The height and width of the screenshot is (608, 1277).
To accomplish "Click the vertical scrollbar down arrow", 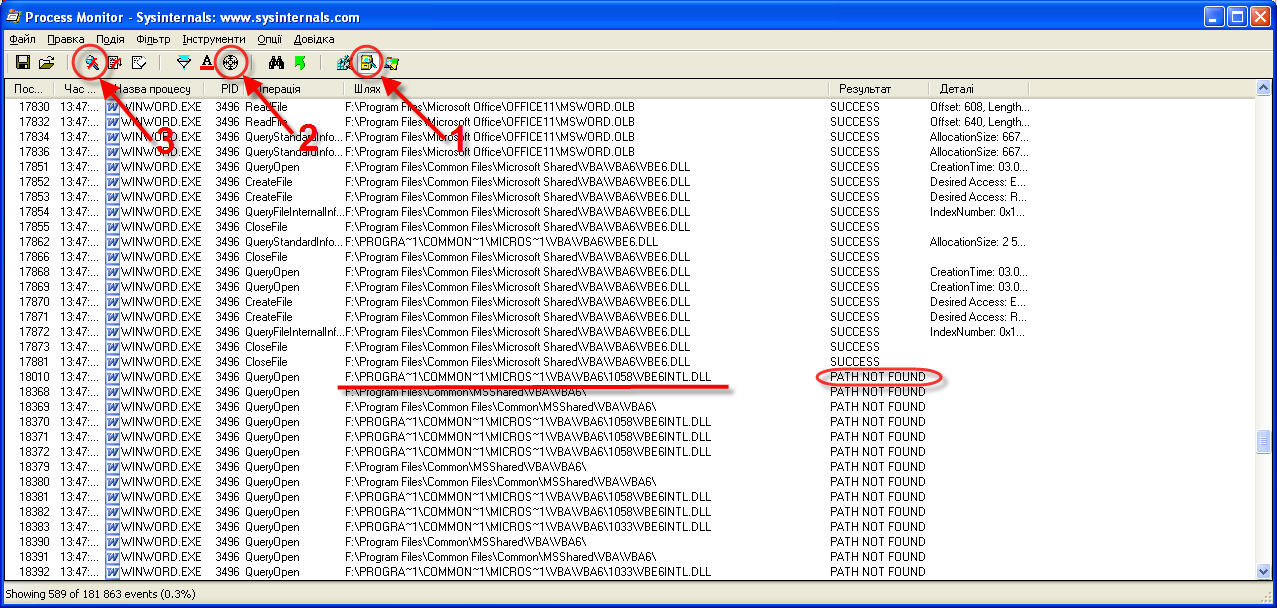I will coord(1263,571).
